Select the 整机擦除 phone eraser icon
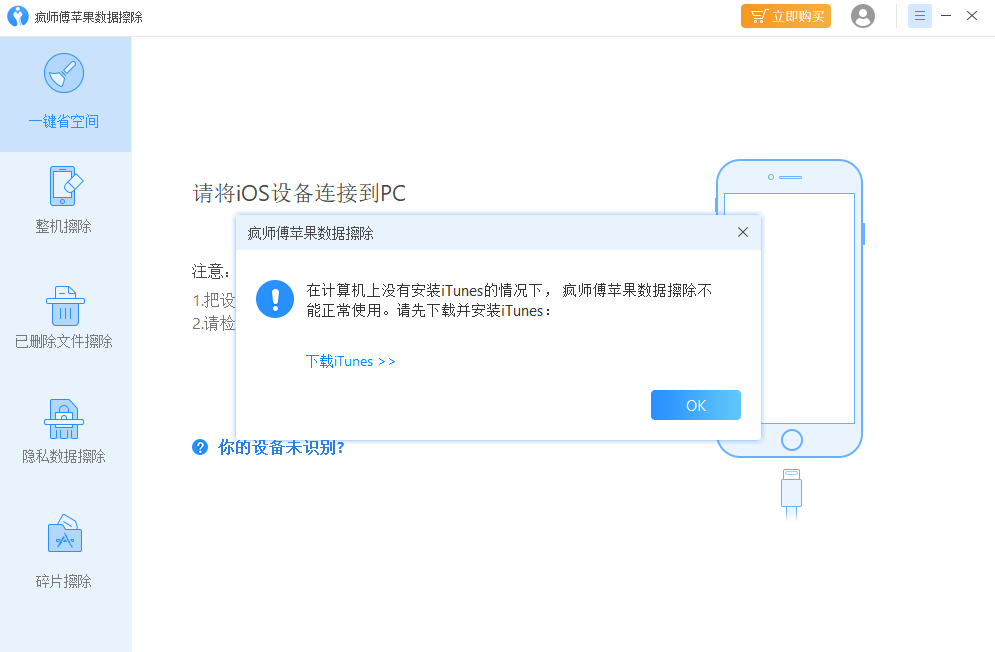 (x=65, y=186)
